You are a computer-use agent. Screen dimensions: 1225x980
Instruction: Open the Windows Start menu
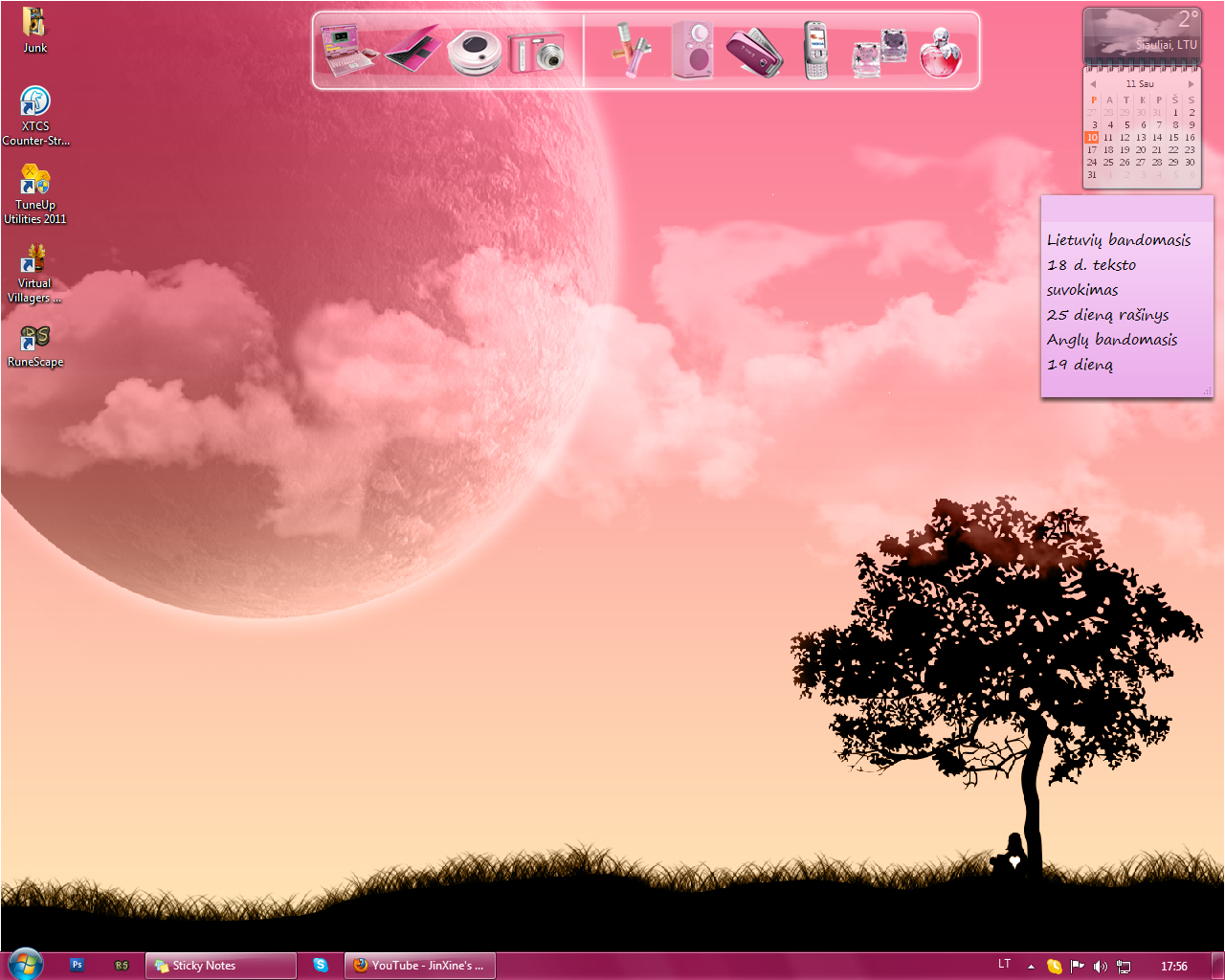click(26, 964)
